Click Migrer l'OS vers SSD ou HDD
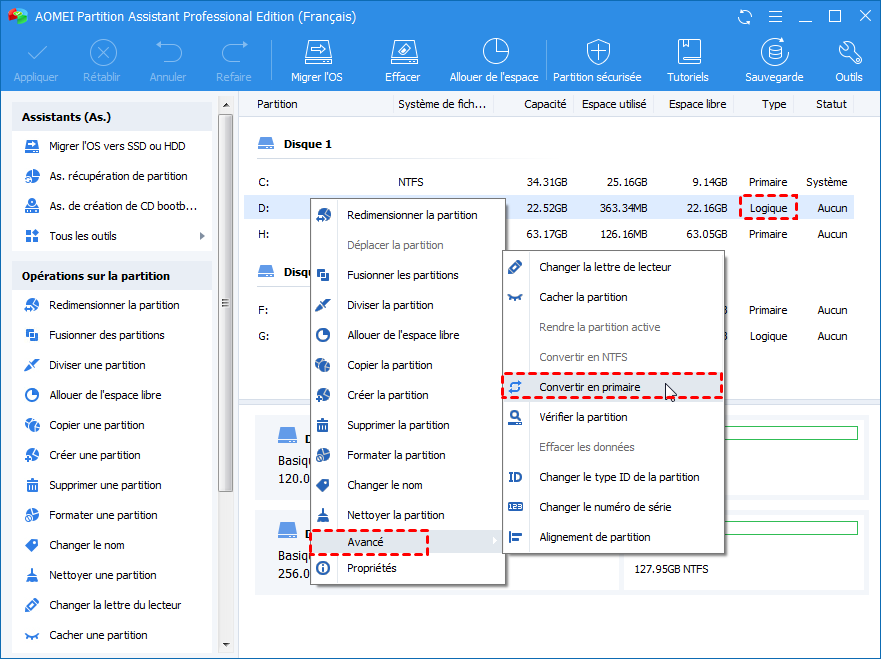Screen dimensions: 881x659 pyautogui.click(x=117, y=146)
